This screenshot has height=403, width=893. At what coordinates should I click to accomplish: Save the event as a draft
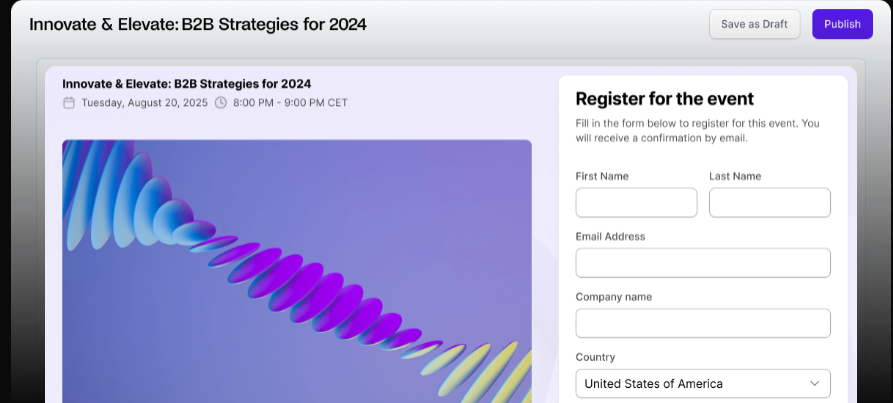click(754, 24)
